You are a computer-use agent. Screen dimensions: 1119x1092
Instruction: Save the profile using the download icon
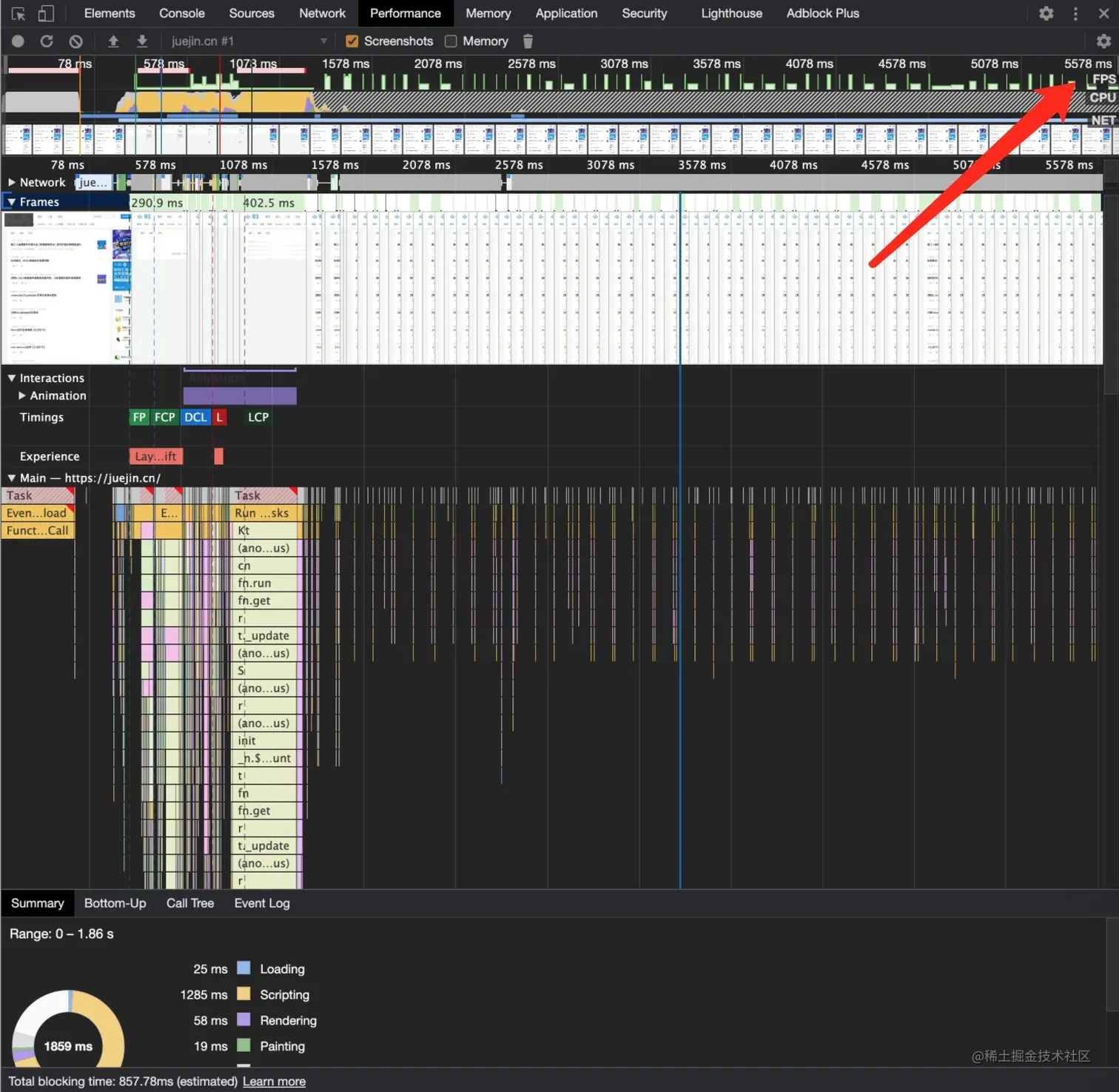coord(142,41)
